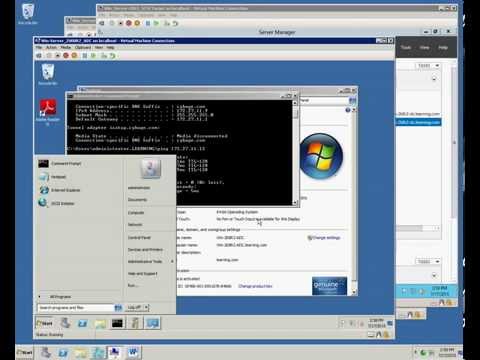Open lower TASKS dropdown in Server Manager
This screenshot has height=360, width=480.
point(428,261)
